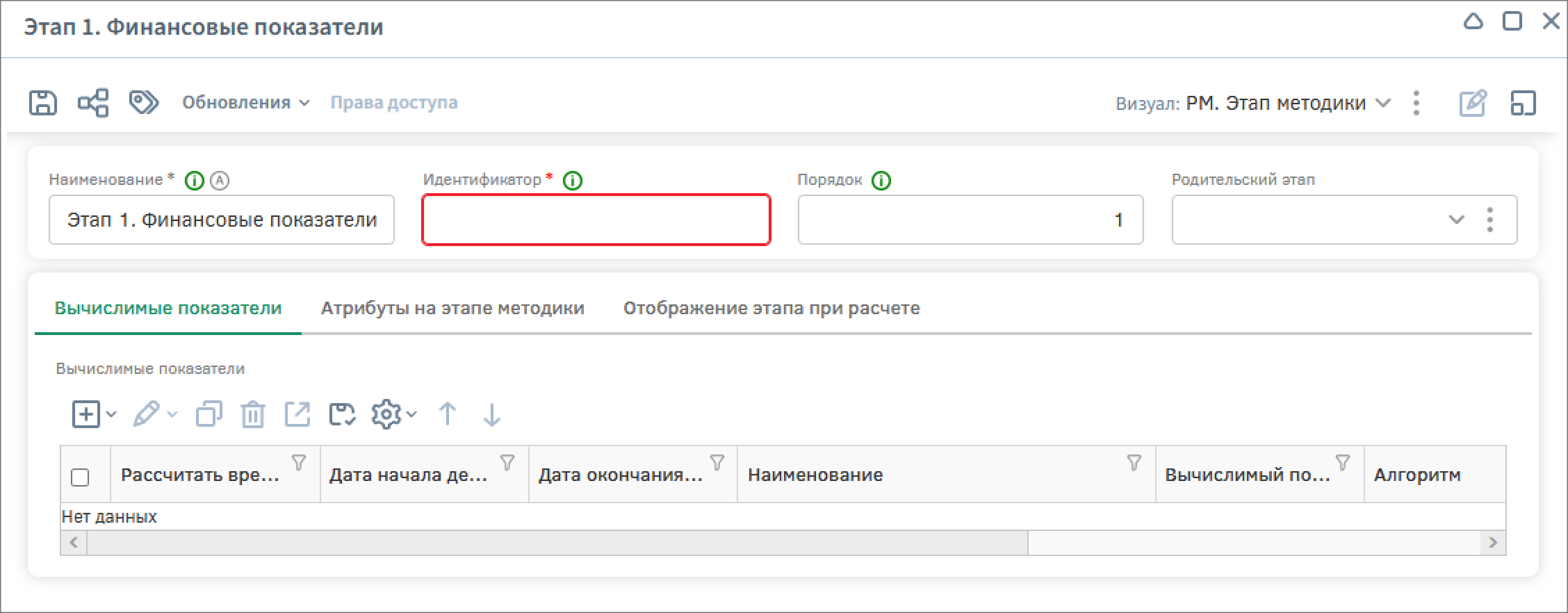Open the three-dot menu beside Визуал

[1416, 103]
